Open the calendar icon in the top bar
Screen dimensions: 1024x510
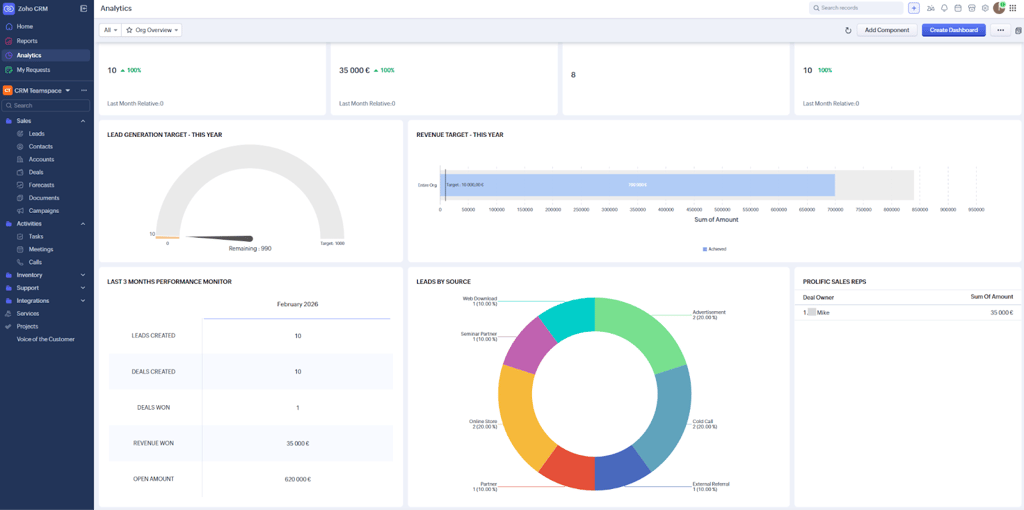click(958, 8)
